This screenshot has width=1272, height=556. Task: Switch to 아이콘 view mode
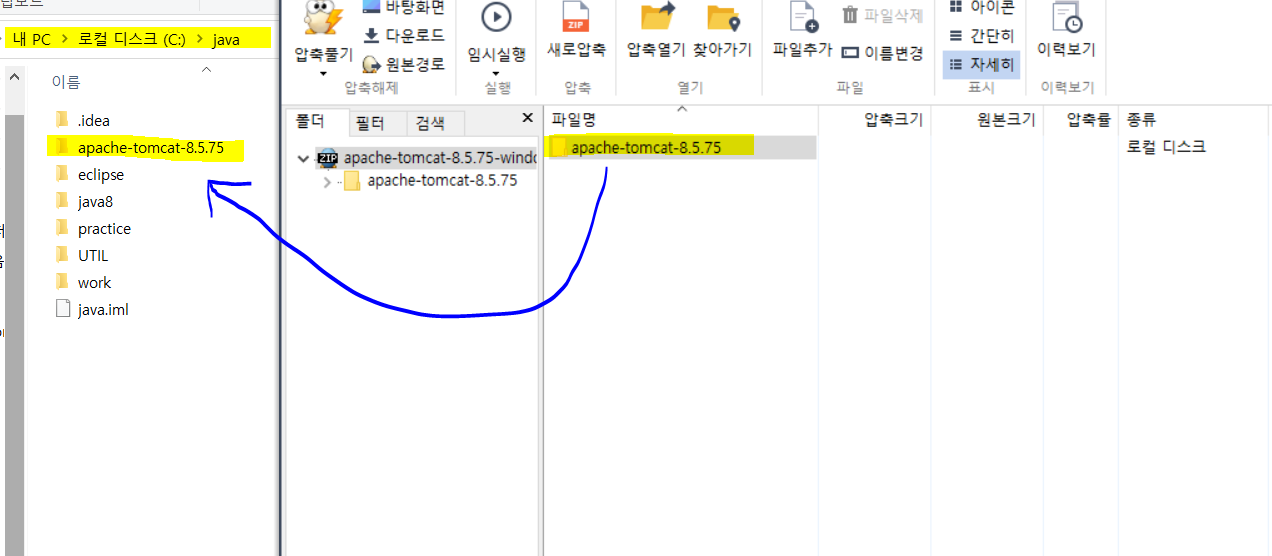[981, 8]
